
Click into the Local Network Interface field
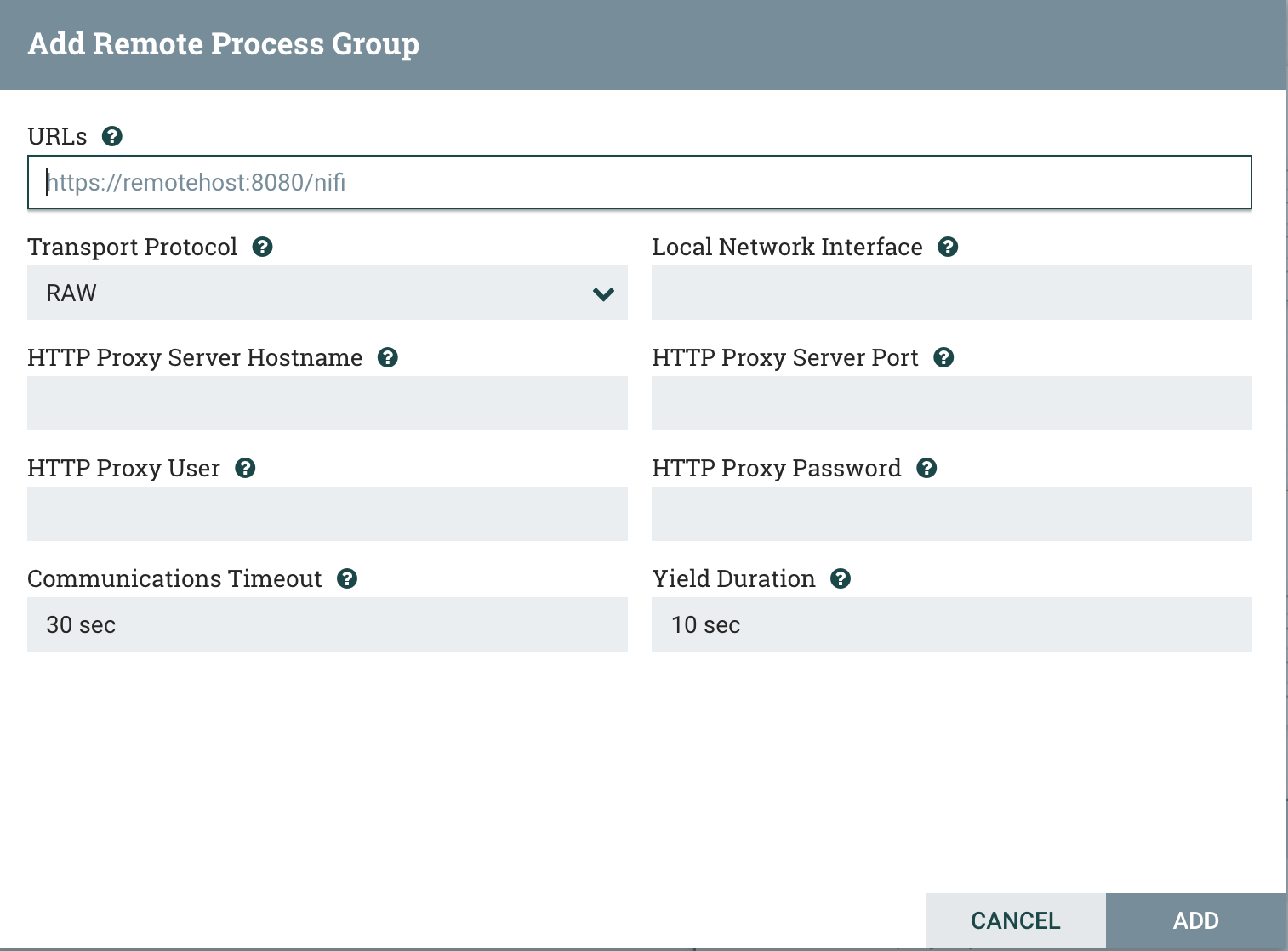click(952, 293)
